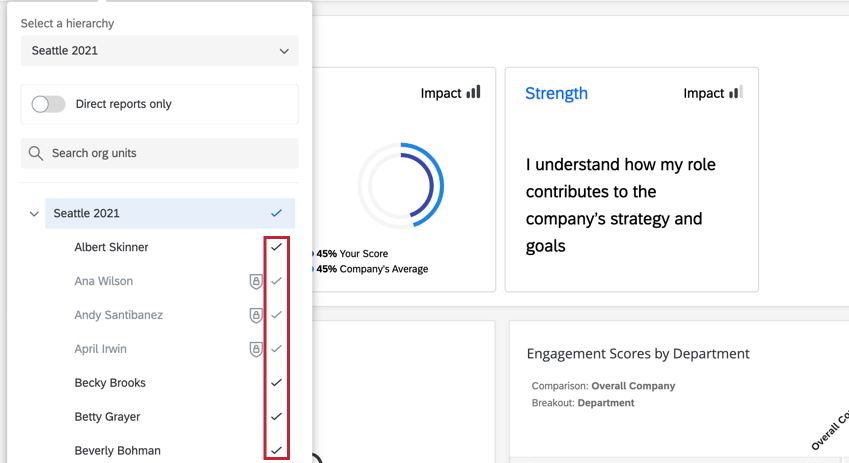Uncheck Becky Brooks' checkmark
Screen dimensions: 849x463
click(277, 383)
